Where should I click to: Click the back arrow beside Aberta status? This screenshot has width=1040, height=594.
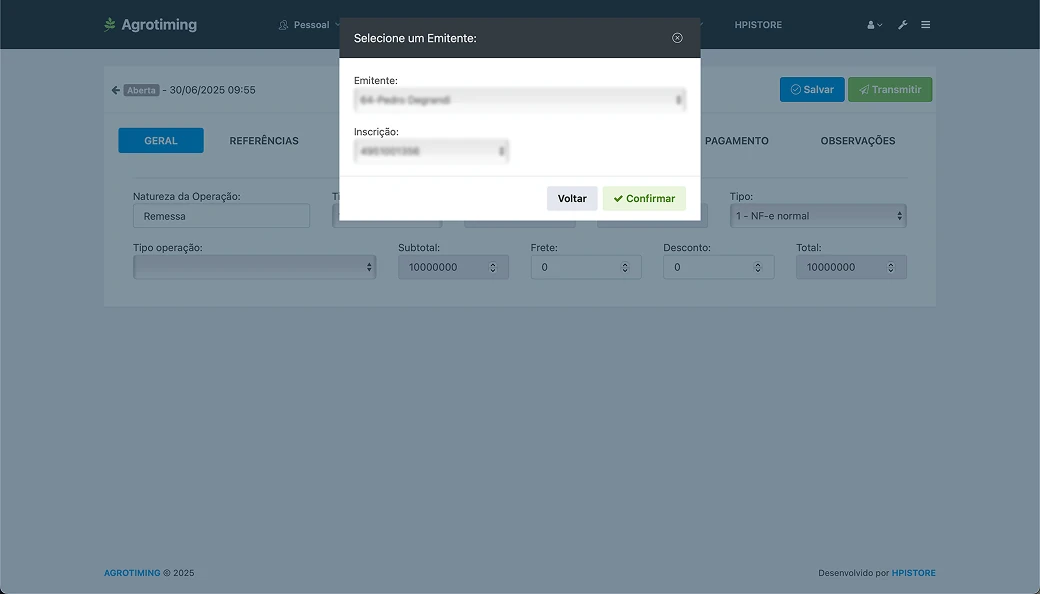[x=115, y=90]
